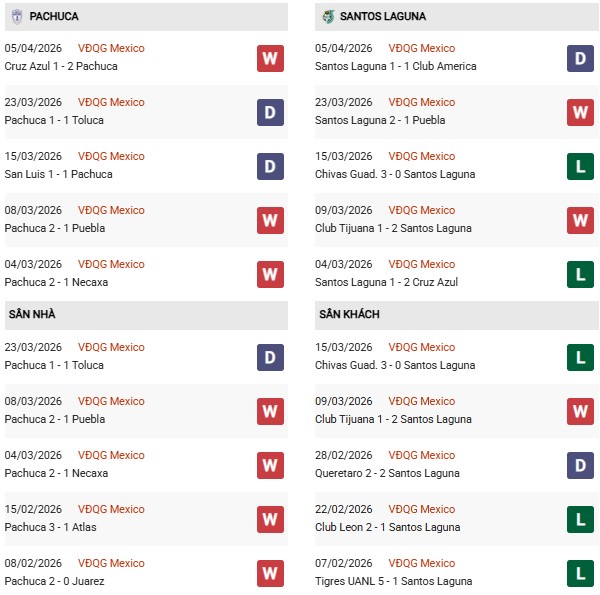Click the Santos Laguna 1 - 2 Cruz Azul result
The height and width of the screenshot is (595, 600).
386,282
